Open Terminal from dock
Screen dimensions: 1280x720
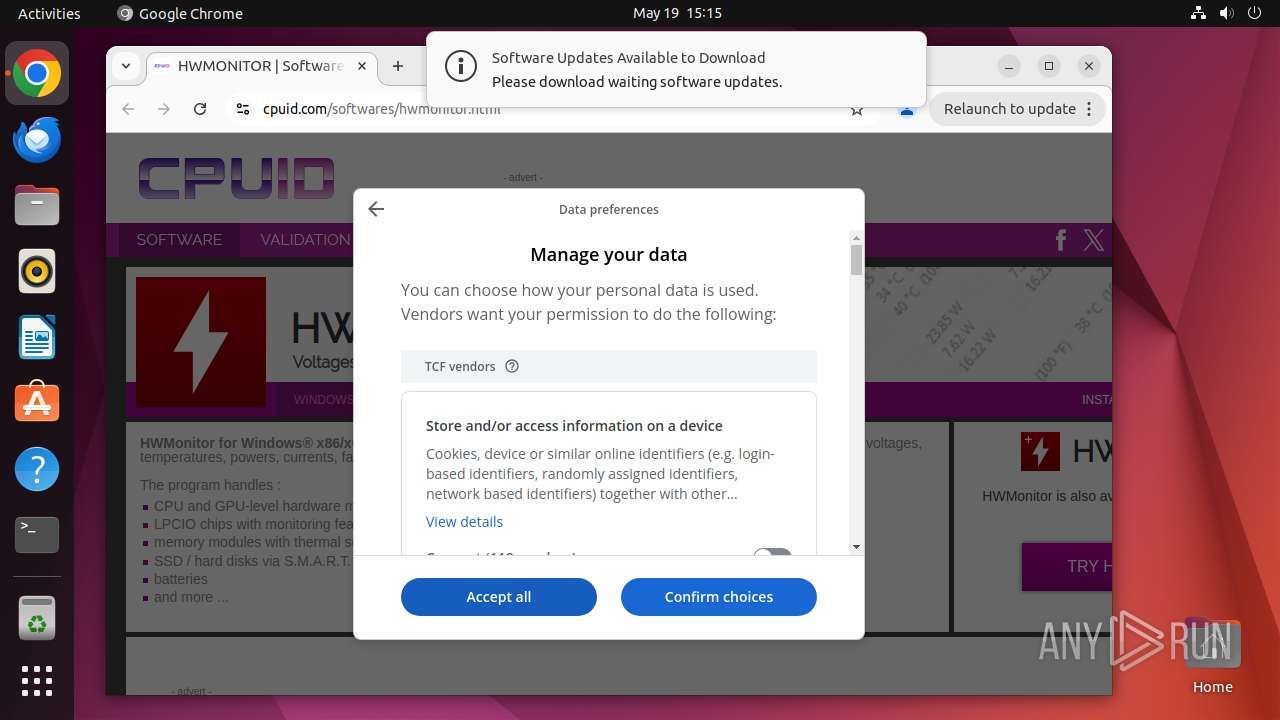[37, 536]
